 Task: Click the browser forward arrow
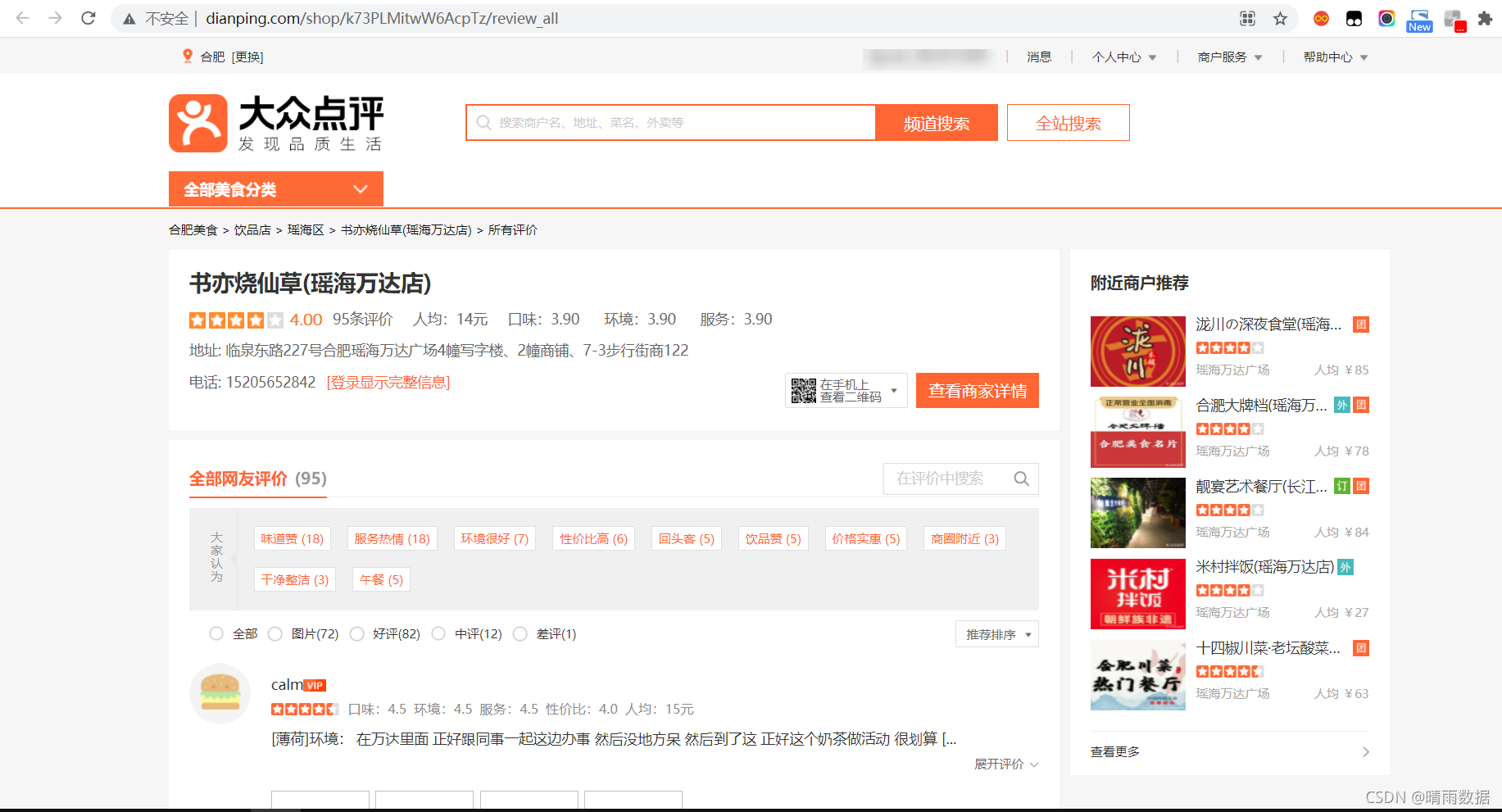(x=55, y=18)
